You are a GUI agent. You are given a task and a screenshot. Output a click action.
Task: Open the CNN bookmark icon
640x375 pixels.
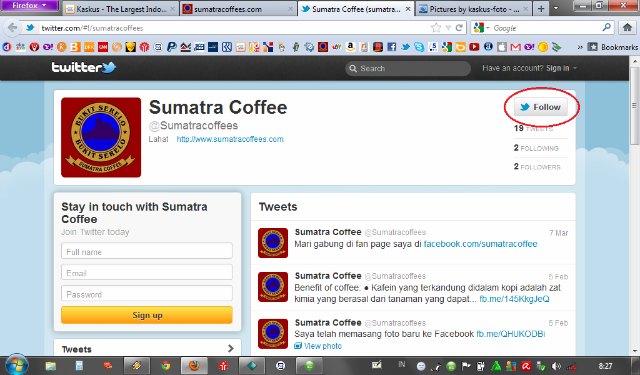(103, 47)
